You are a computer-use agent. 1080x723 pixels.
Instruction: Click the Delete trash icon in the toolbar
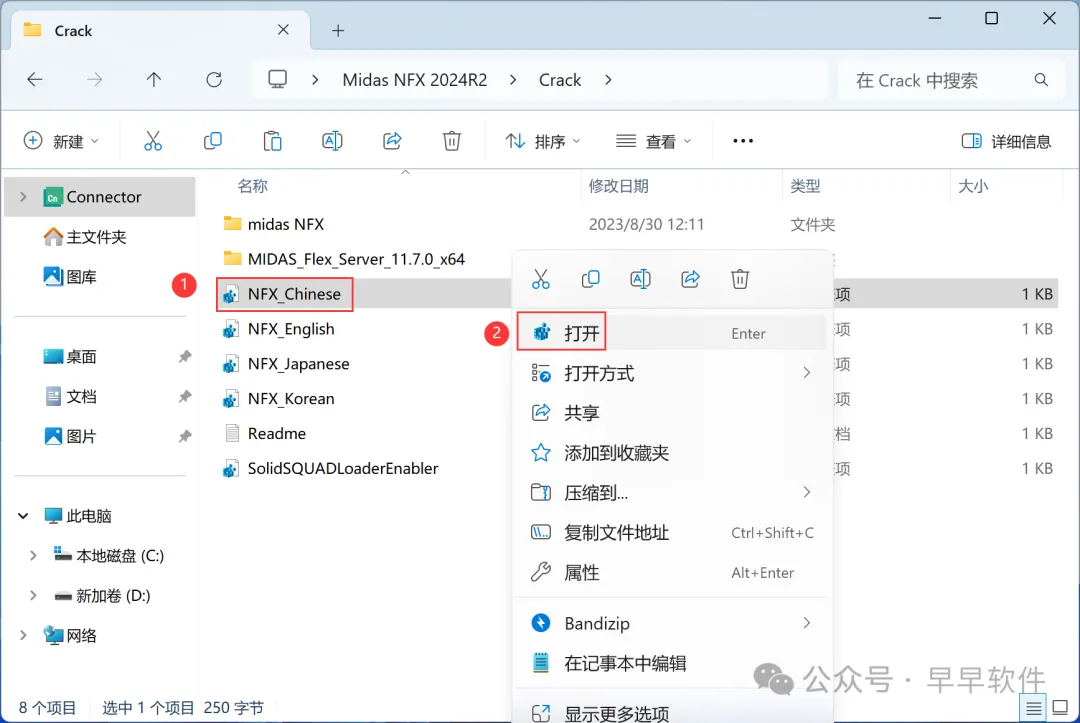tap(452, 141)
